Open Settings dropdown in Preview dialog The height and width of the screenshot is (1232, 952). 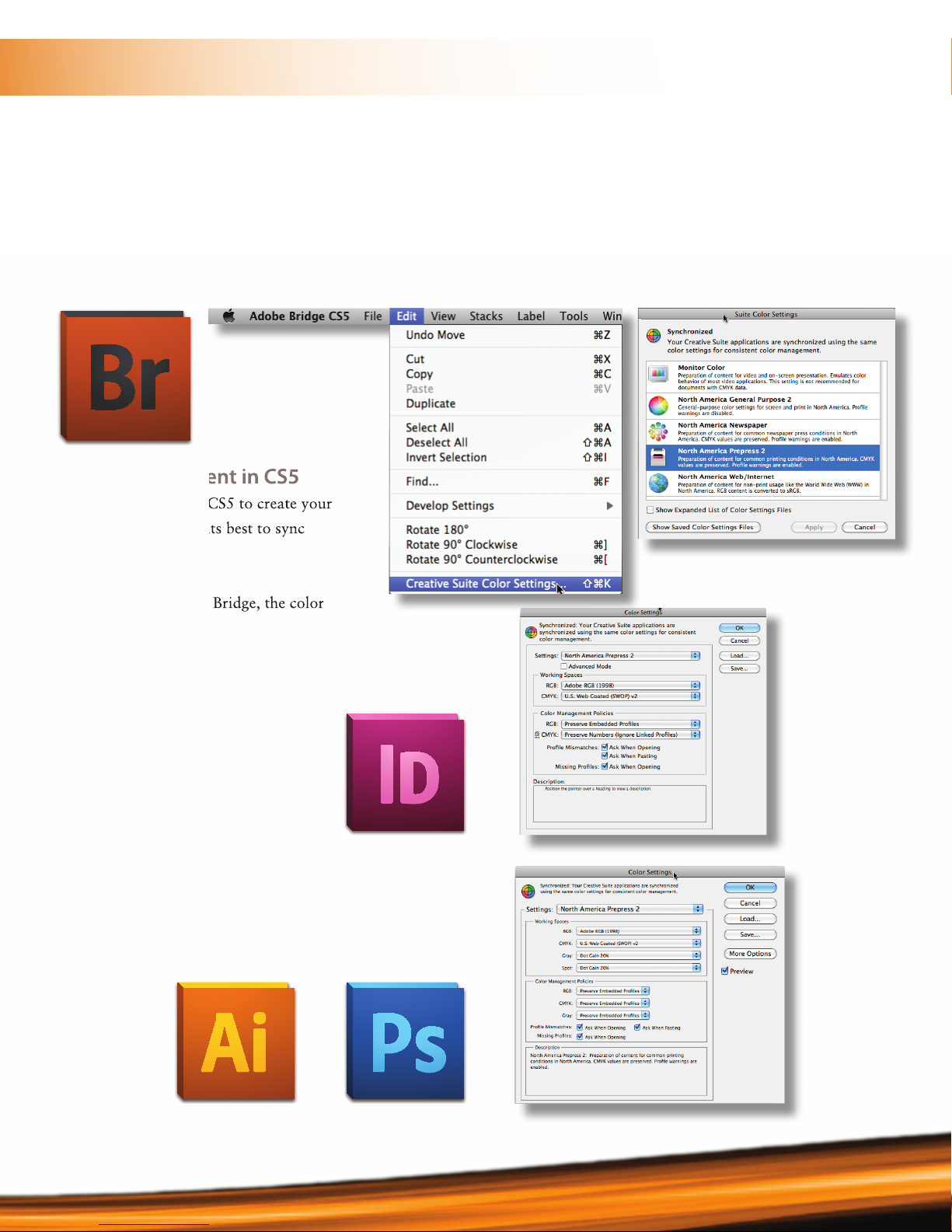630,909
